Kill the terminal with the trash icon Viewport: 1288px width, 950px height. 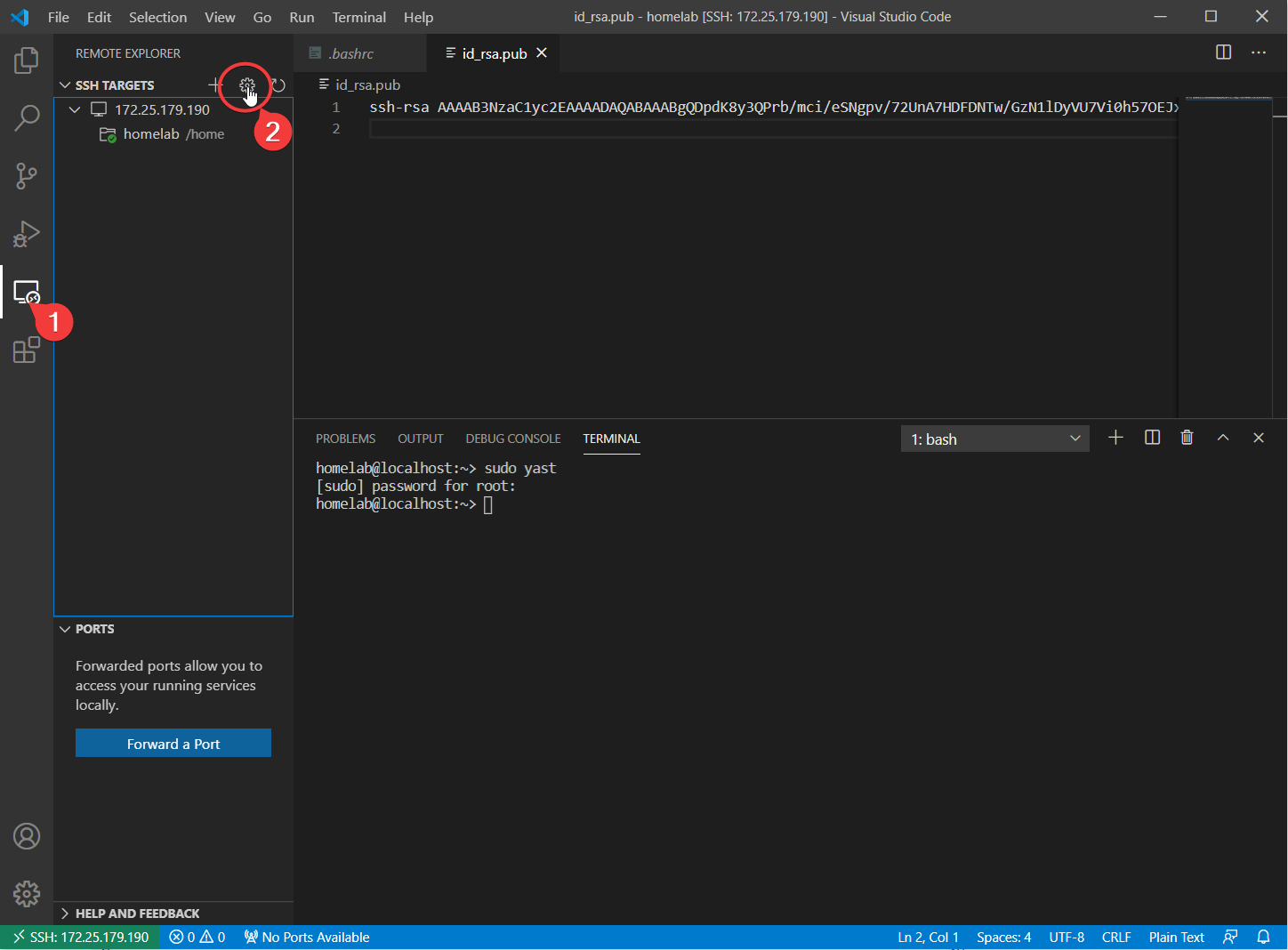pyautogui.click(x=1187, y=437)
